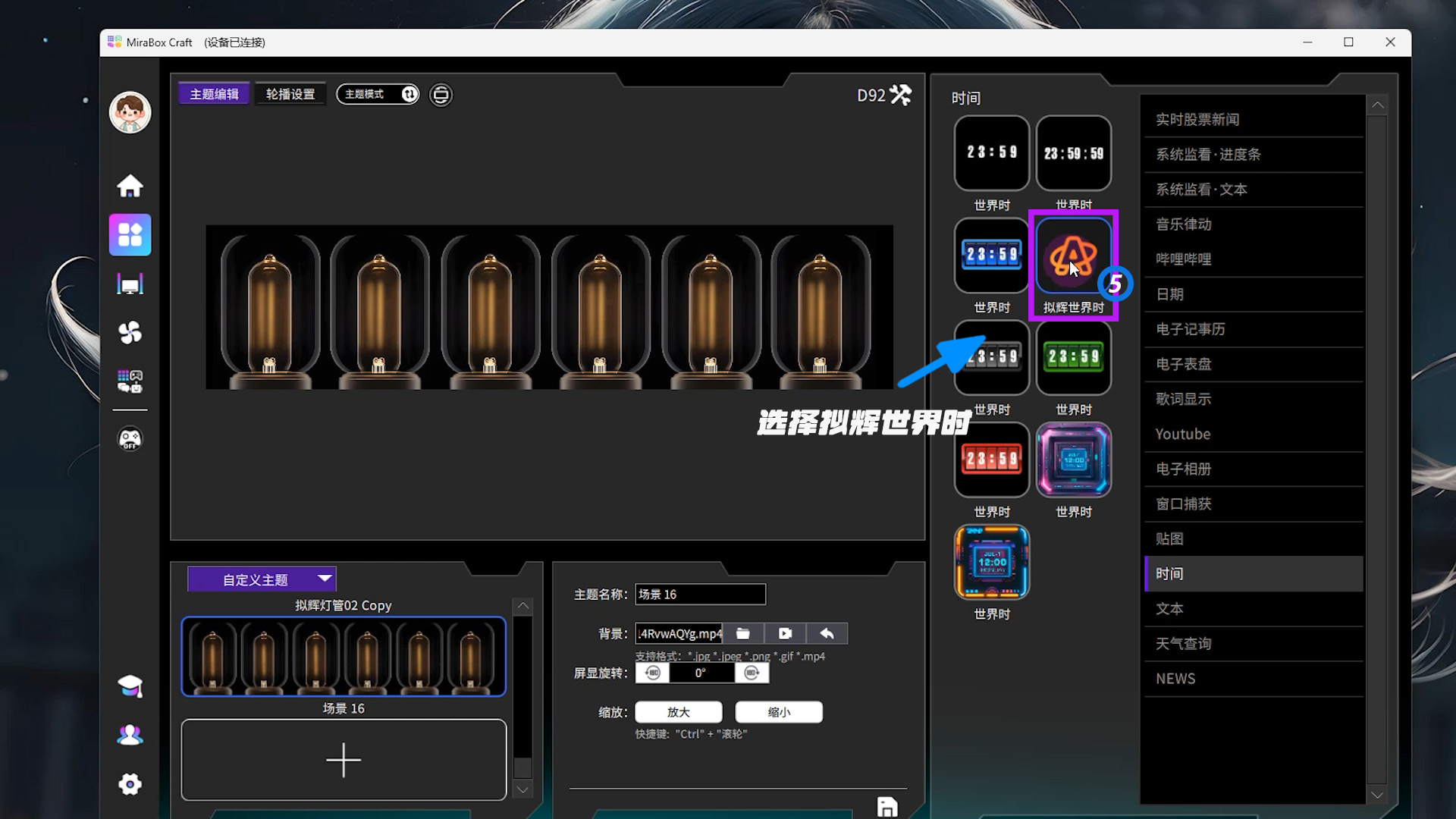Viewport: 1456px width, 819px height.
Task: Open the tutorial graduation cap icon
Action: (x=130, y=686)
